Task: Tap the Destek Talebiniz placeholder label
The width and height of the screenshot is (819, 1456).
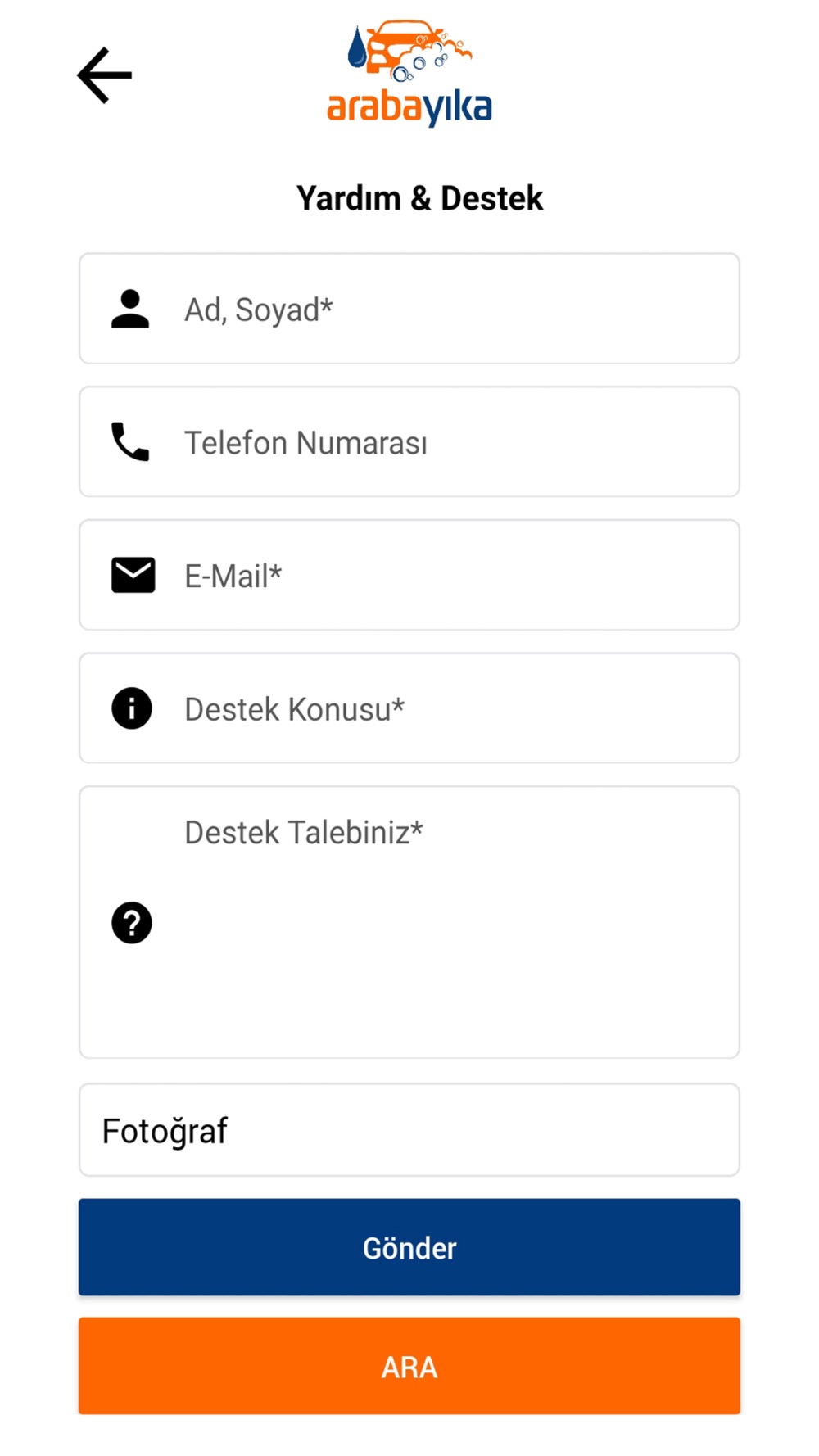Action: coord(304,833)
